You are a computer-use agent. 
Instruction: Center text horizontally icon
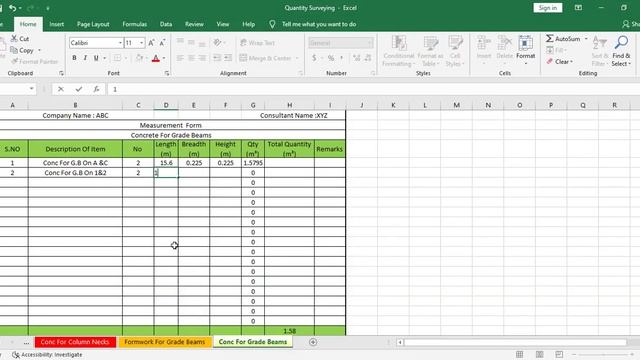tap(191, 58)
